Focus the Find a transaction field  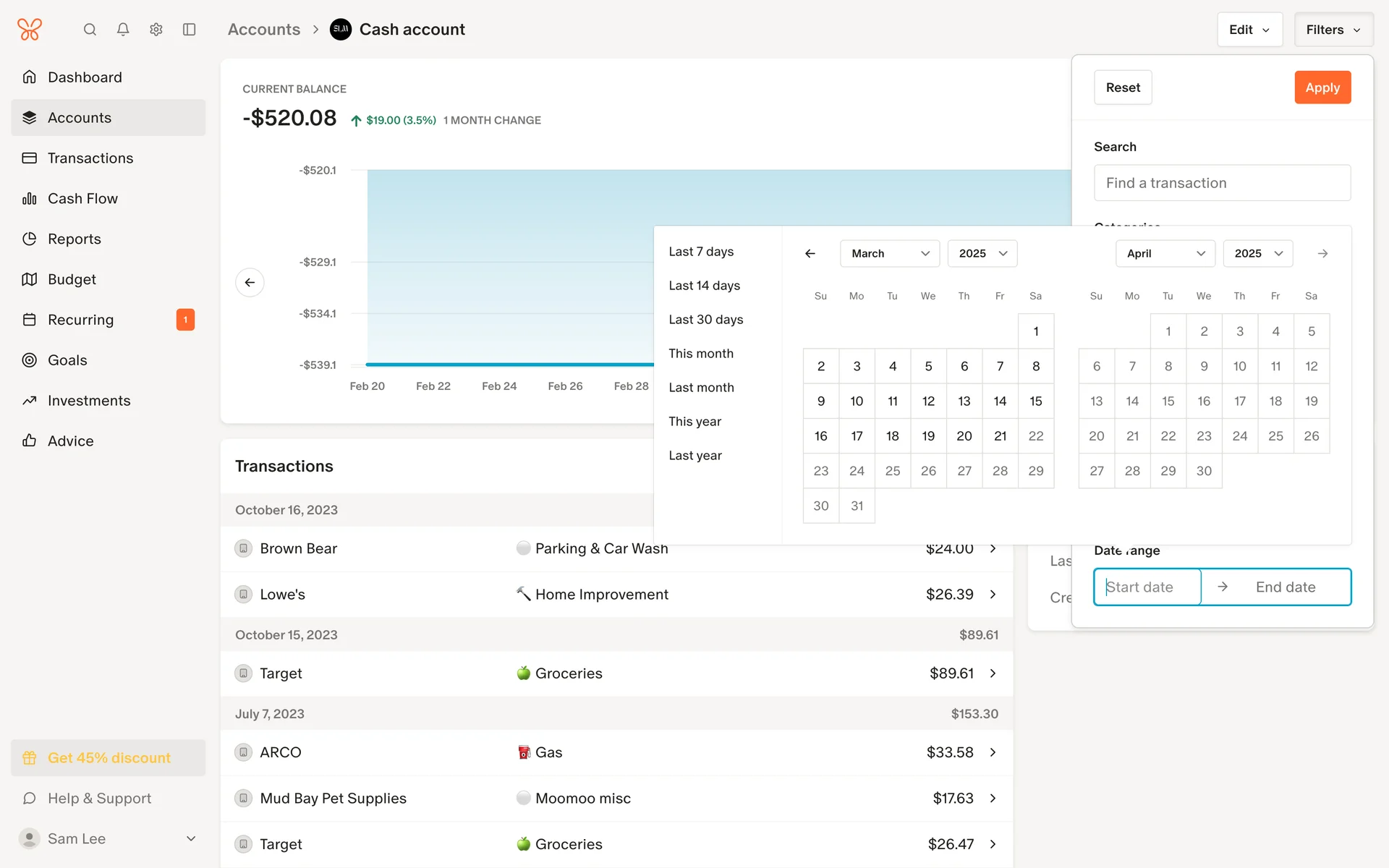1222,183
